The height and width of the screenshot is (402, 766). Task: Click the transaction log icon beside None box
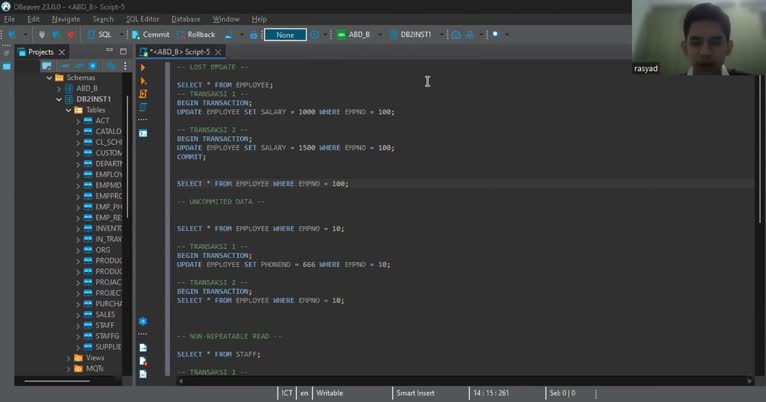point(315,35)
